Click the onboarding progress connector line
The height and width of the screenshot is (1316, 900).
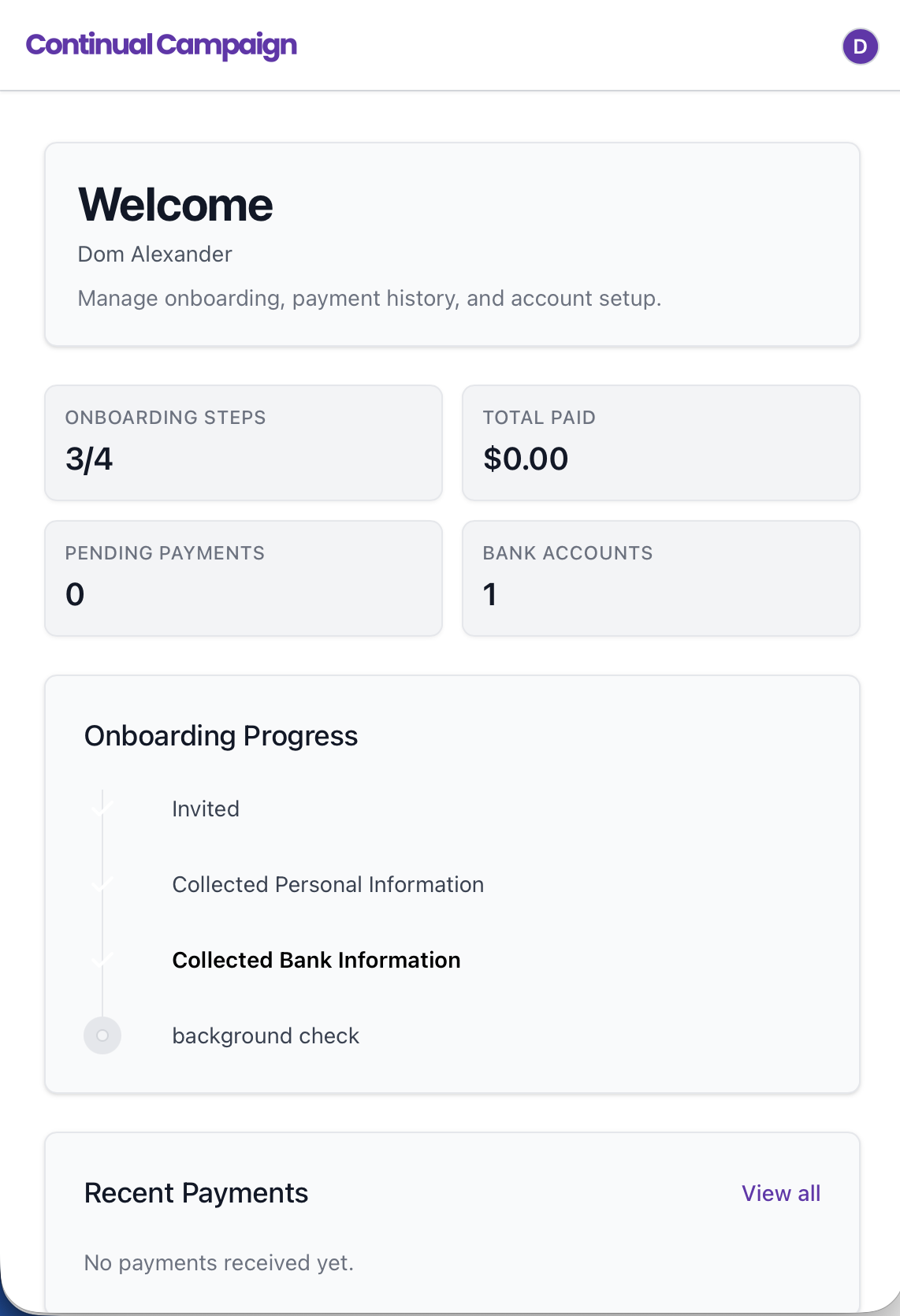pyautogui.click(x=102, y=922)
